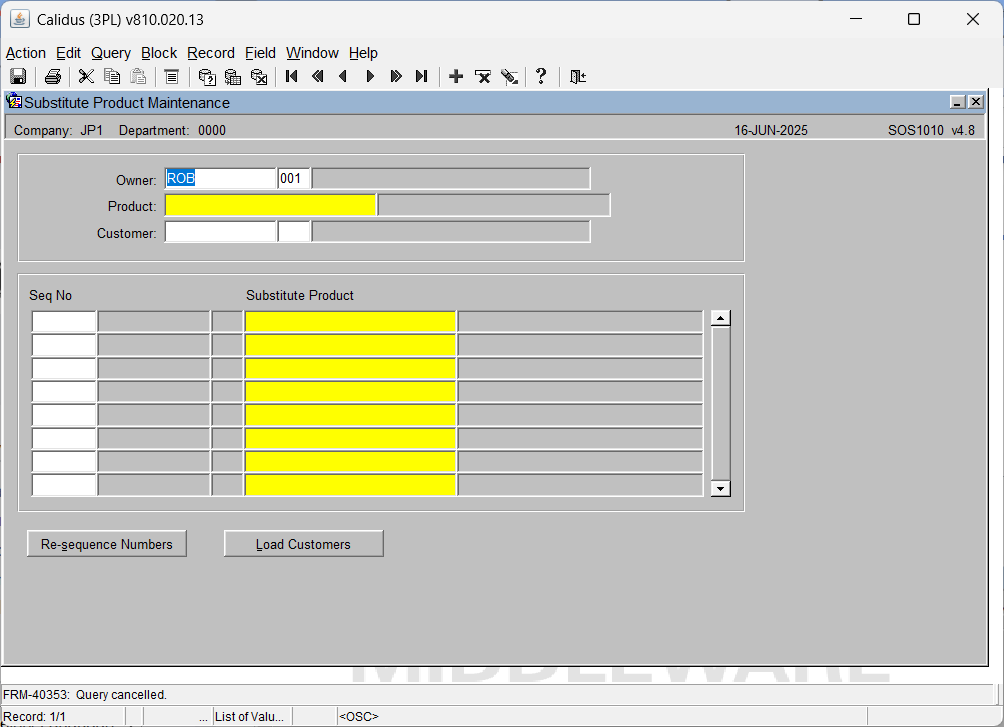Open the Window menu
Screen dimensions: 1004x727
312,53
